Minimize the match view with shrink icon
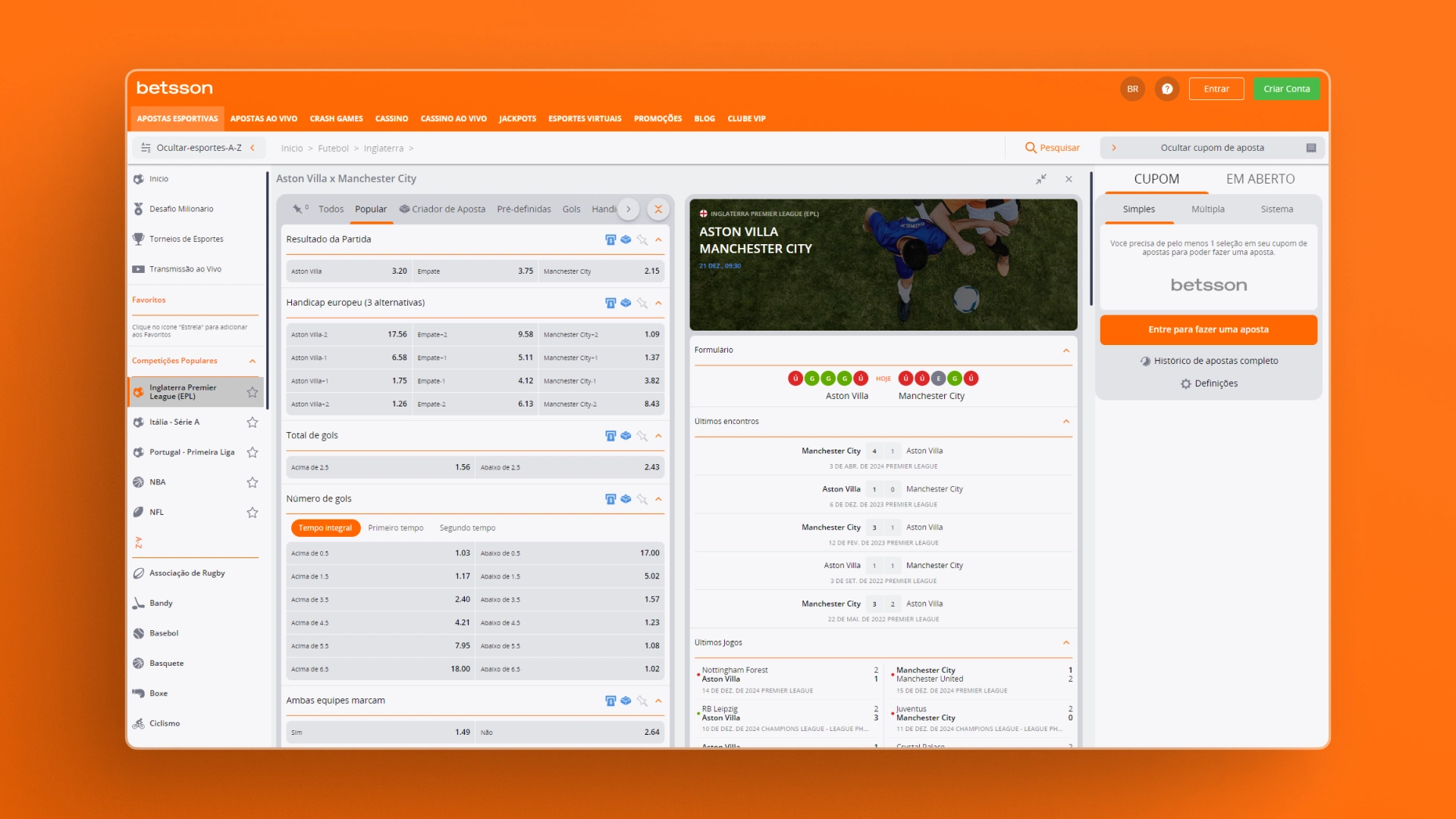1456x819 pixels. [x=1041, y=179]
